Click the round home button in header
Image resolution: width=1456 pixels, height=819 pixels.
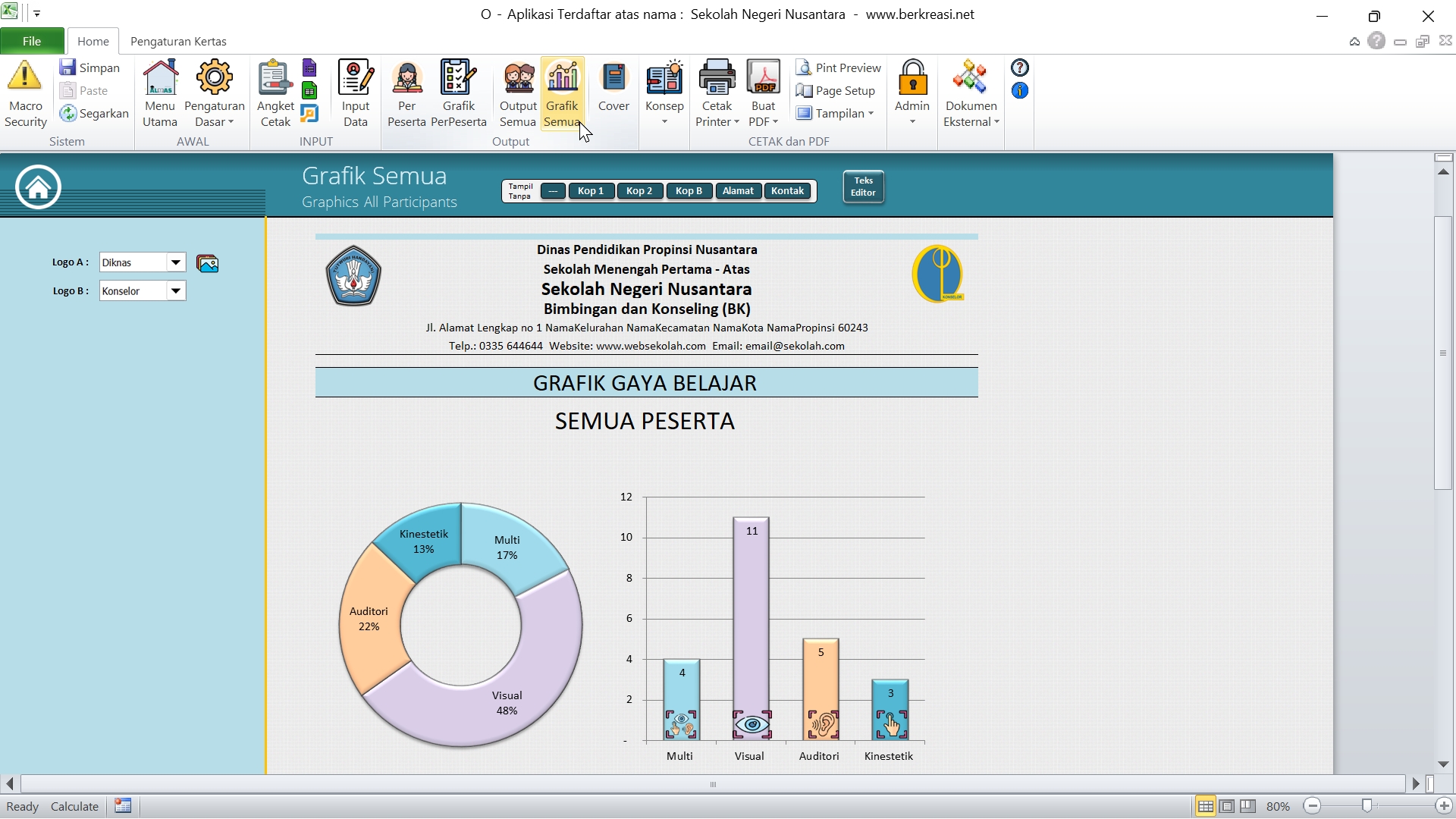pos(38,187)
